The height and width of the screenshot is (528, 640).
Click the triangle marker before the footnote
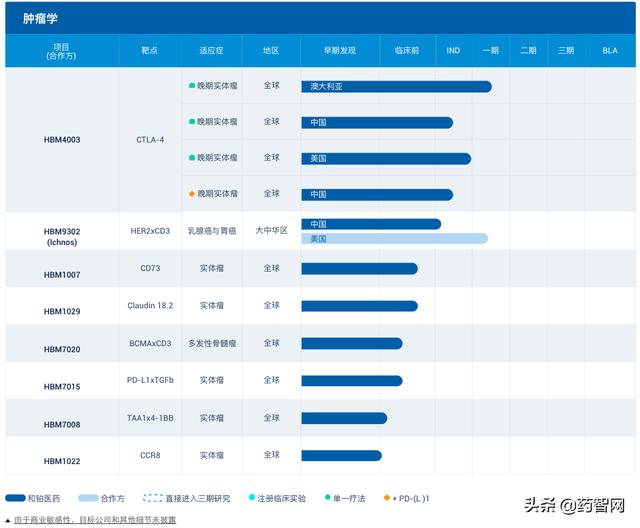[8, 520]
